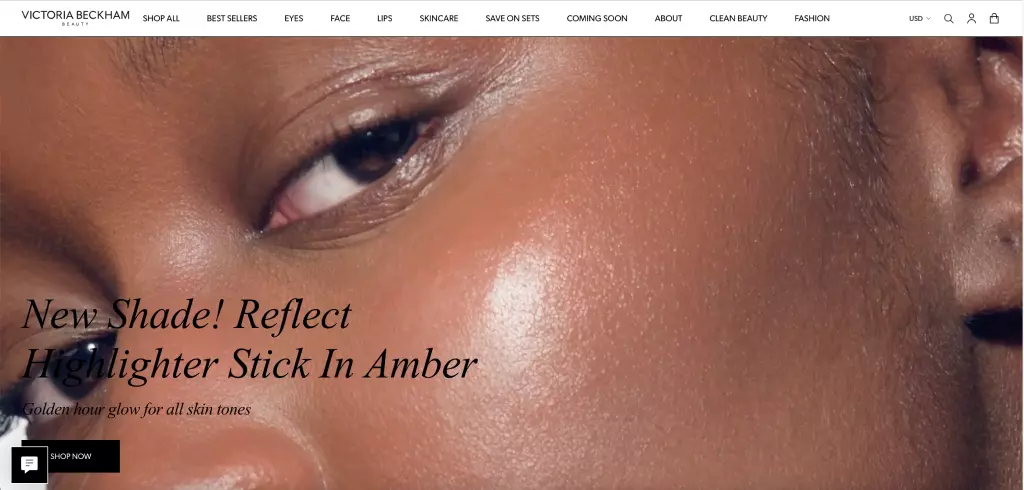Go to the Eyes category
The image size is (1024, 490).
click(x=294, y=19)
